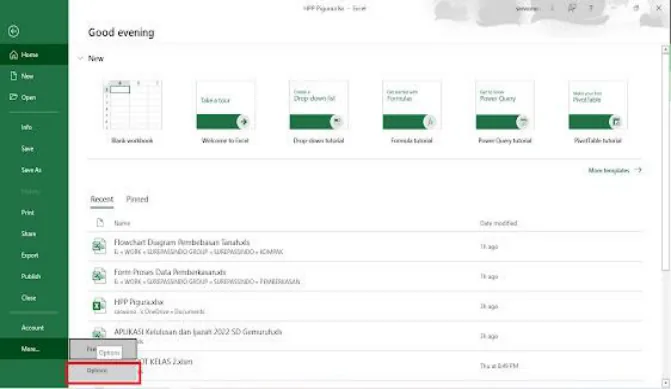This screenshot has height=389, width=671.
Task: Click the file icon beside Flowchart Diagram Pembebasan Tanah
Action: point(99,246)
